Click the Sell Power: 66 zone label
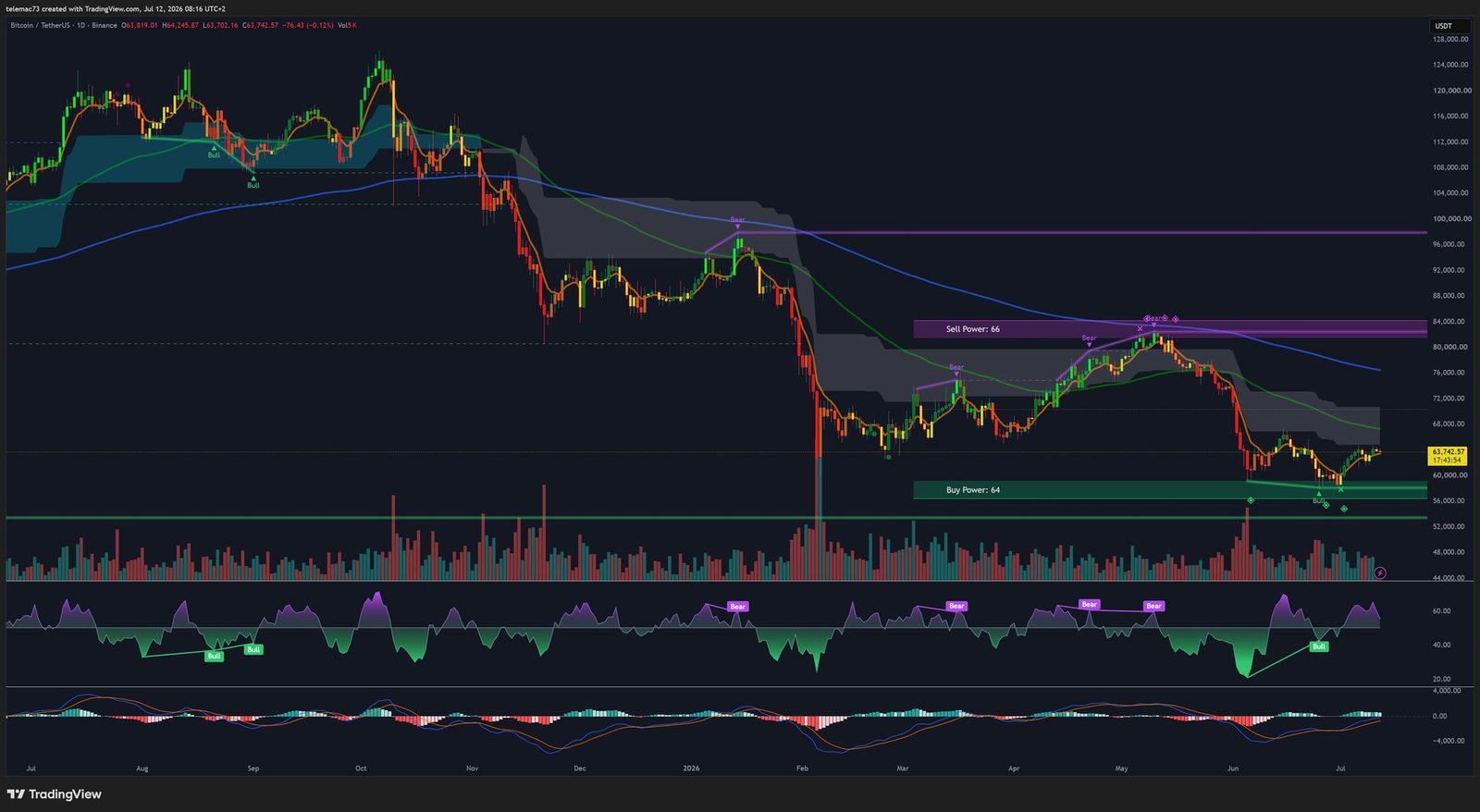 click(x=972, y=329)
